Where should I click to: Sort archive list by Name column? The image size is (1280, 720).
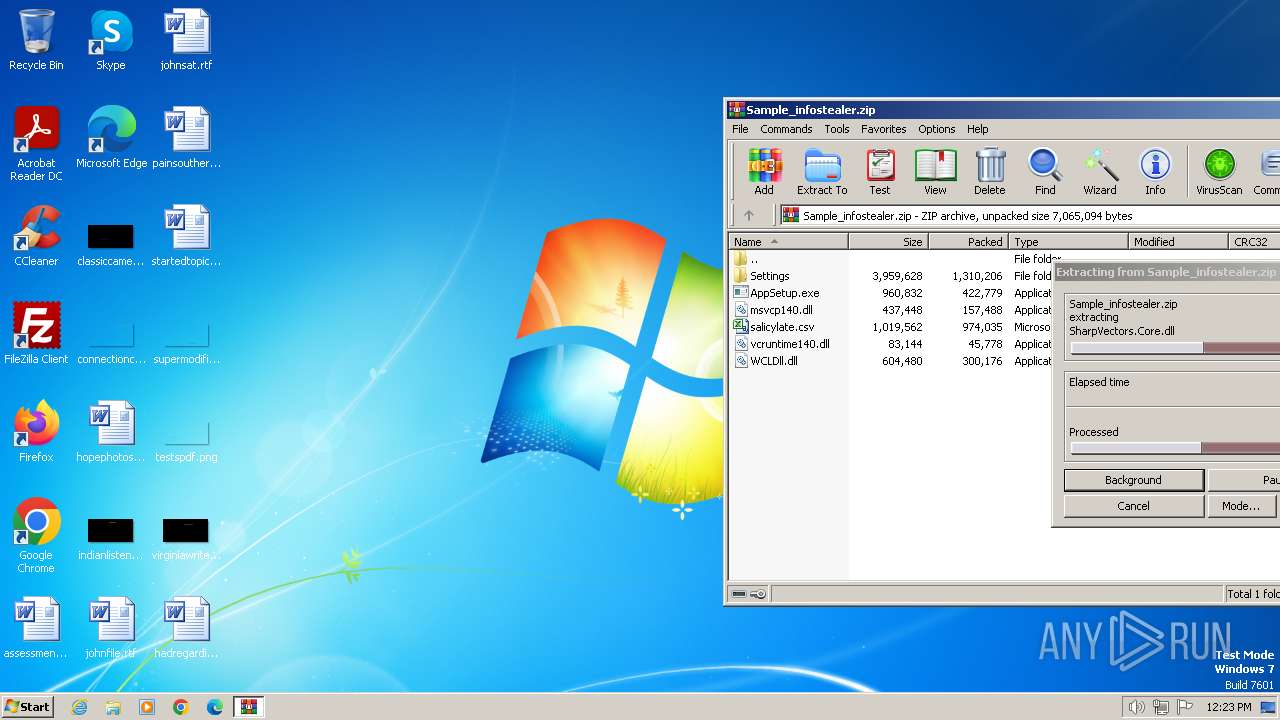[x=788, y=242]
